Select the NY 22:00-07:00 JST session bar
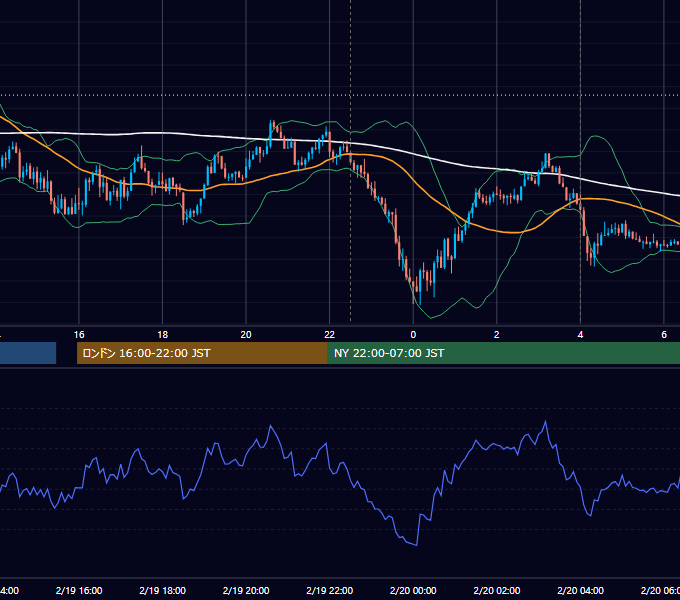Image resolution: width=680 pixels, height=600 pixels. [x=503, y=353]
